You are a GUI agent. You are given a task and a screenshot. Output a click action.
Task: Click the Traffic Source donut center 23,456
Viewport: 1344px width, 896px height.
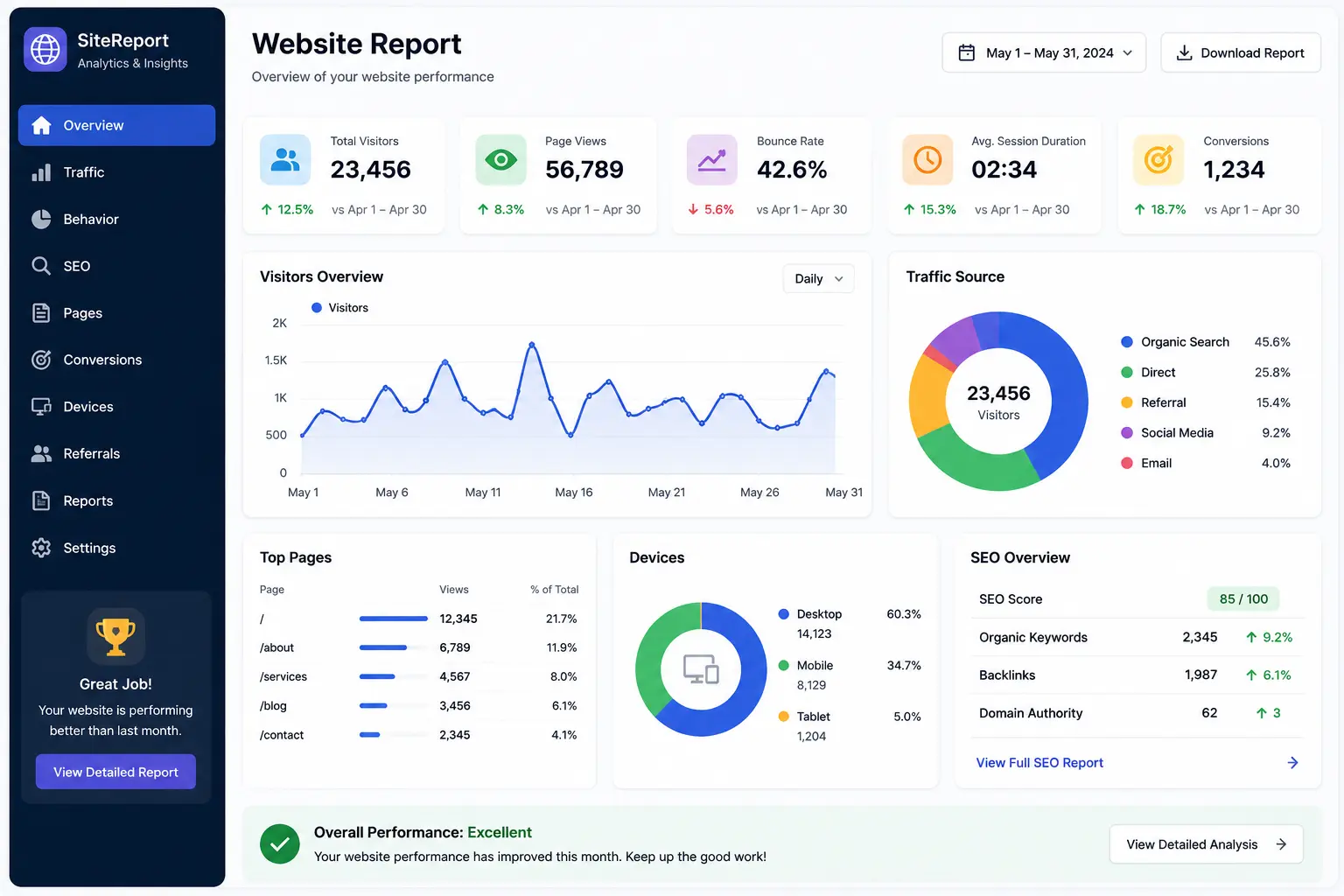tap(998, 394)
